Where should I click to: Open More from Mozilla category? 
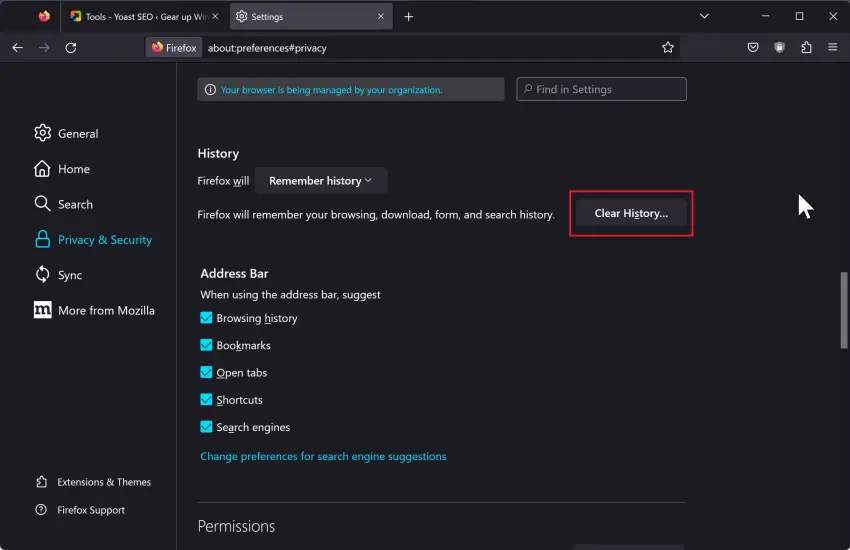pyautogui.click(x=94, y=310)
